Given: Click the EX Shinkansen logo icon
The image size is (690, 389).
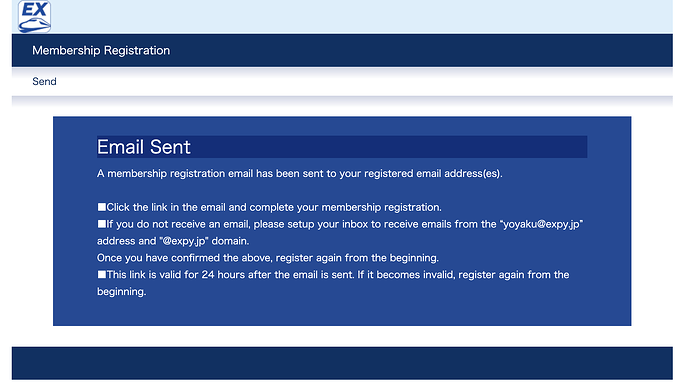Looking at the screenshot, I should [34, 16].
